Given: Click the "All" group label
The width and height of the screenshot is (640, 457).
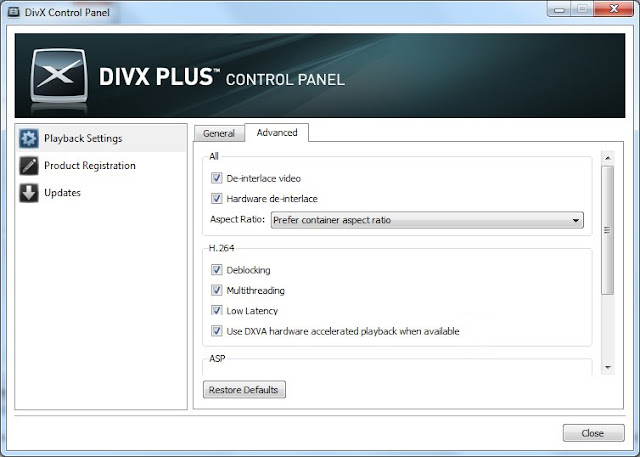Looking at the screenshot, I should click(x=214, y=156).
